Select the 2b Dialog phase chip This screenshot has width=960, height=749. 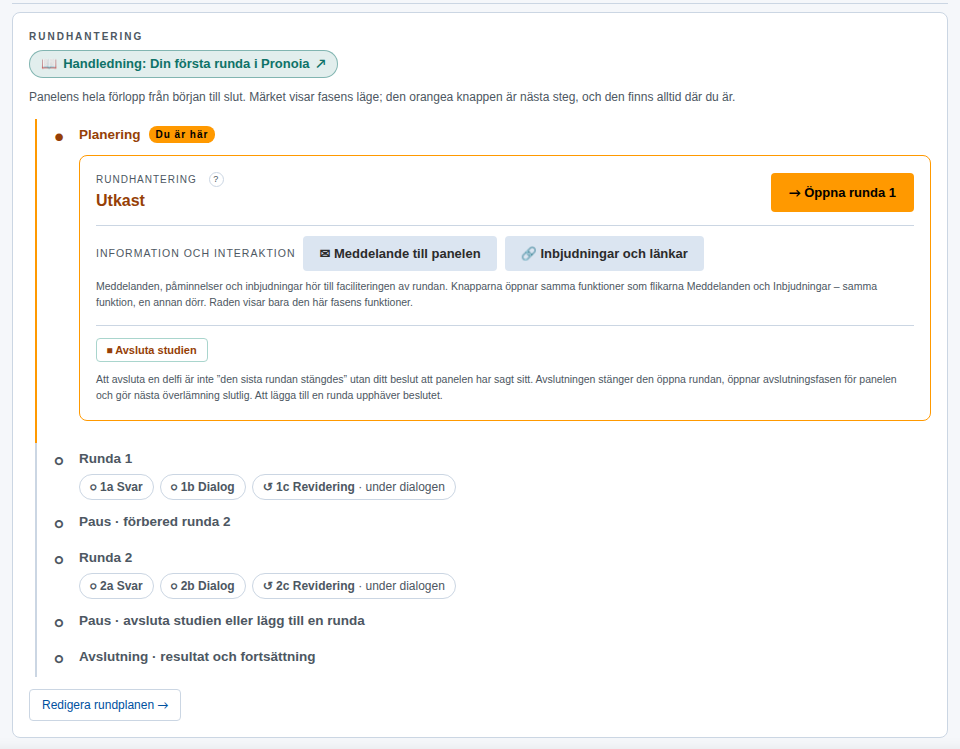[x=203, y=586]
